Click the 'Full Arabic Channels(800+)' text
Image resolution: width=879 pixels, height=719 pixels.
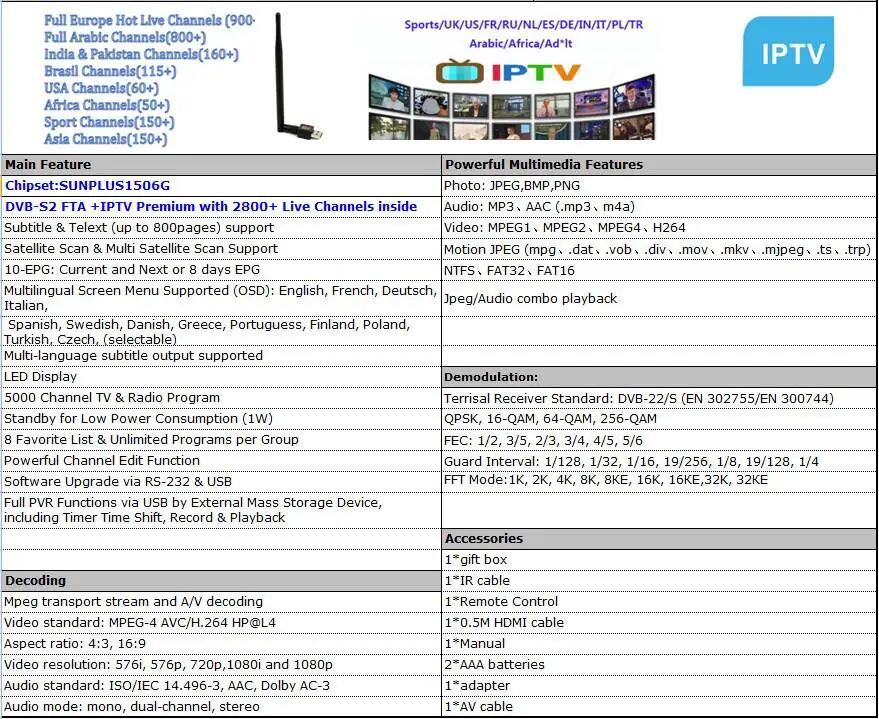125,37
